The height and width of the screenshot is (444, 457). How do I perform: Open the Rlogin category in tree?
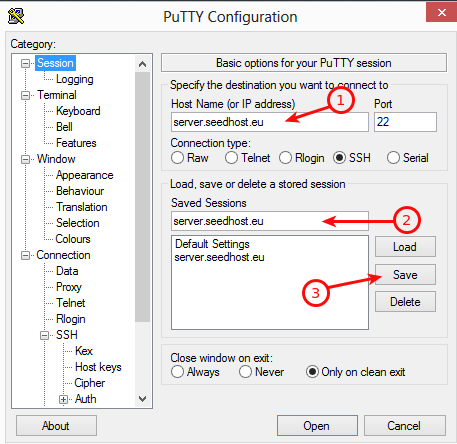pos(71,319)
